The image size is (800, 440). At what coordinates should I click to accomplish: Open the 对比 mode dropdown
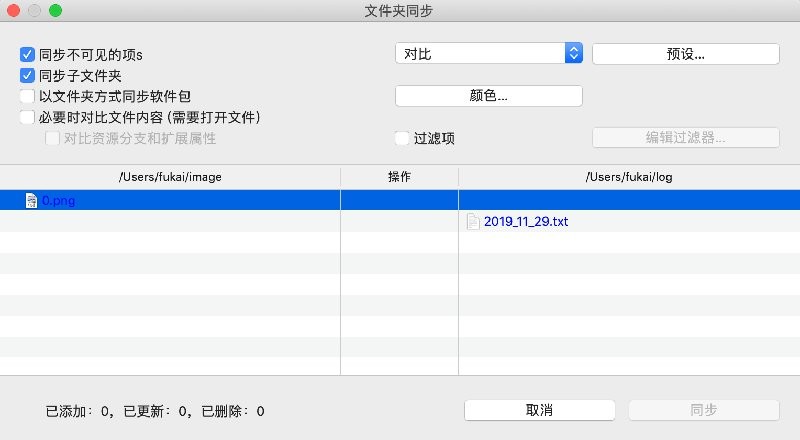coord(489,53)
